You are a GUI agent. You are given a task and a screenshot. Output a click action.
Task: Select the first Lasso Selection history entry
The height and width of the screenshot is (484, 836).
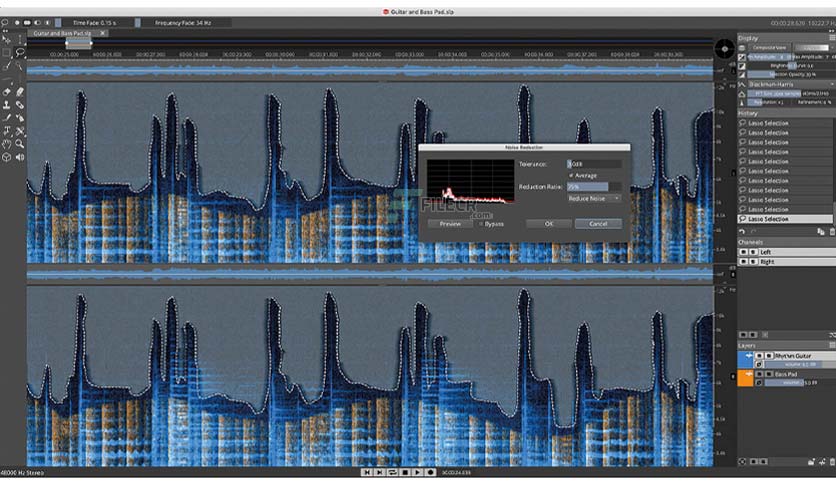click(x=785, y=123)
